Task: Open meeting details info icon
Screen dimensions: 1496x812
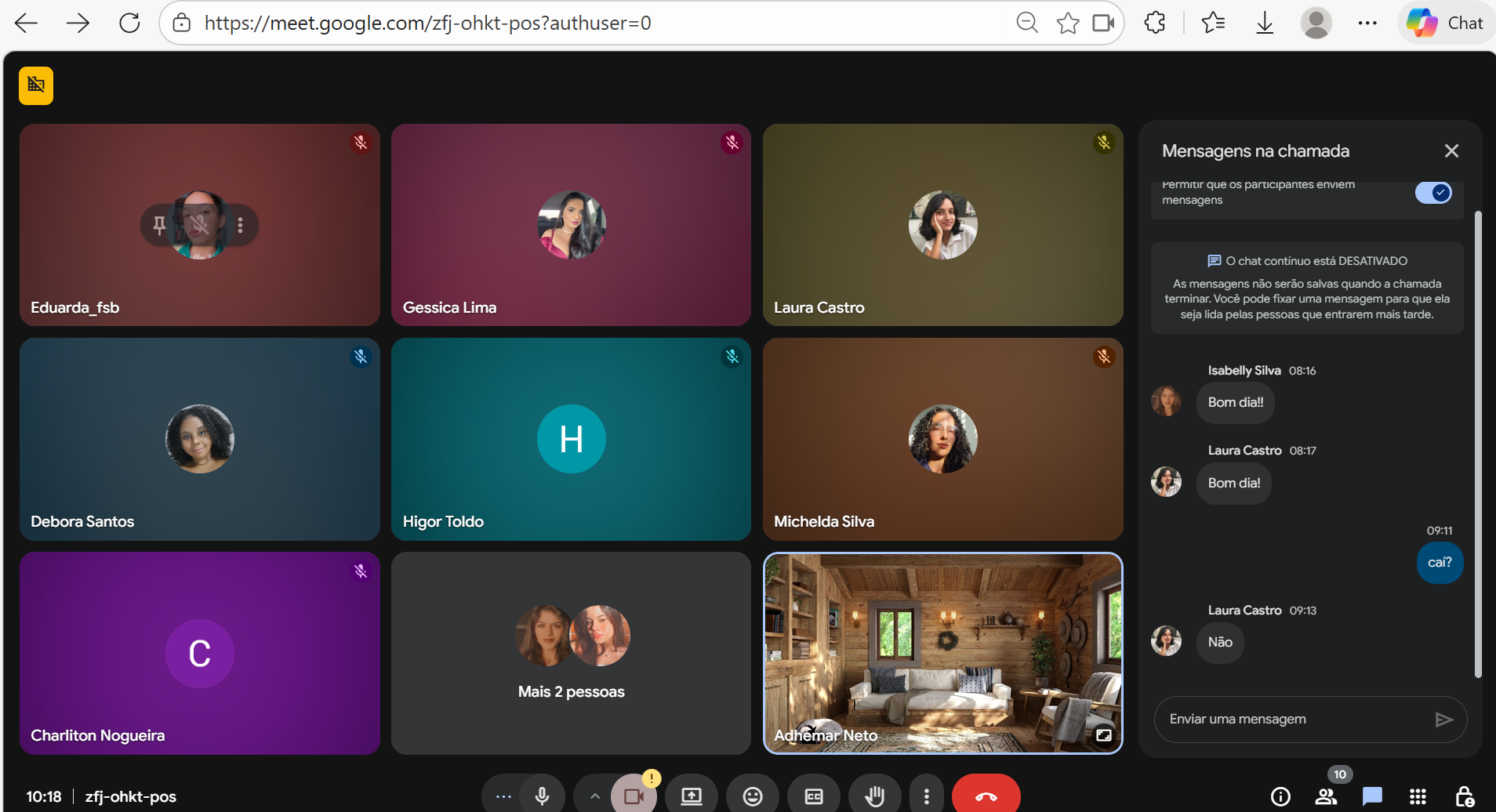Action: click(1280, 796)
